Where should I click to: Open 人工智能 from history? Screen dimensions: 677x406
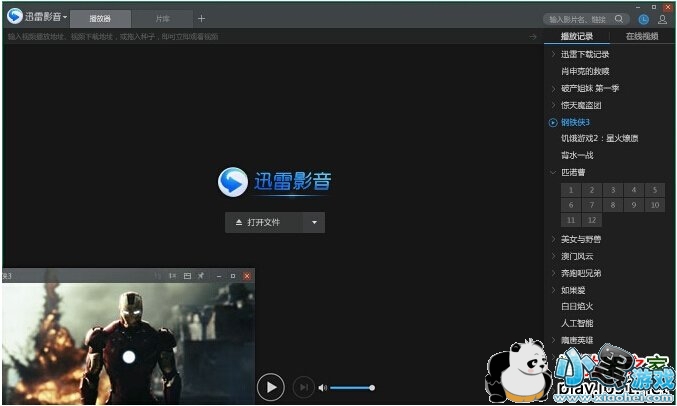[577, 324]
